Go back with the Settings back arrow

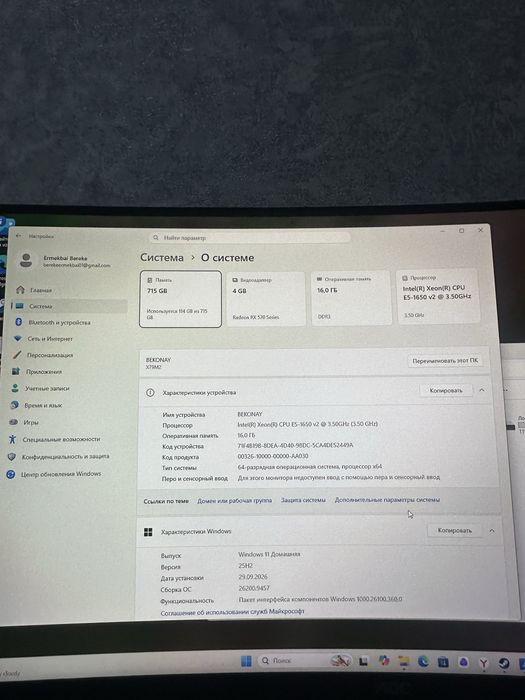coord(18,236)
